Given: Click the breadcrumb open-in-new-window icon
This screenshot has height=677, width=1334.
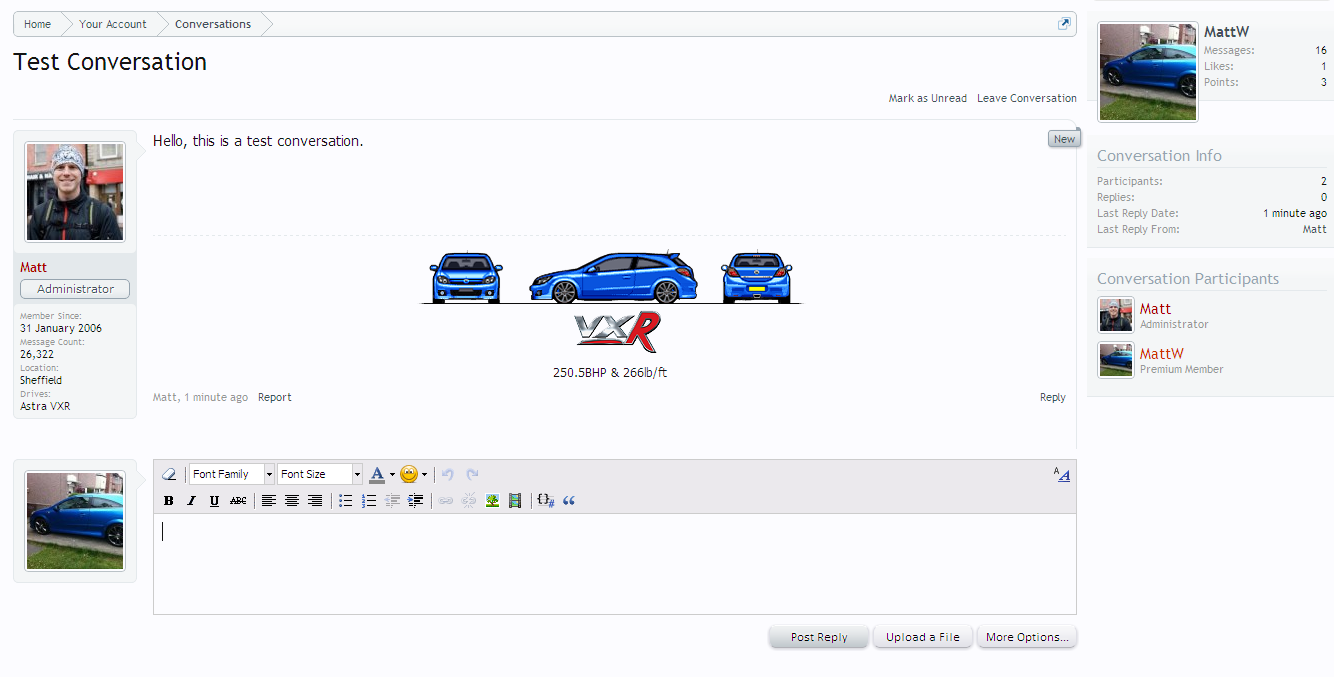Looking at the screenshot, I should tap(1064, 24).
